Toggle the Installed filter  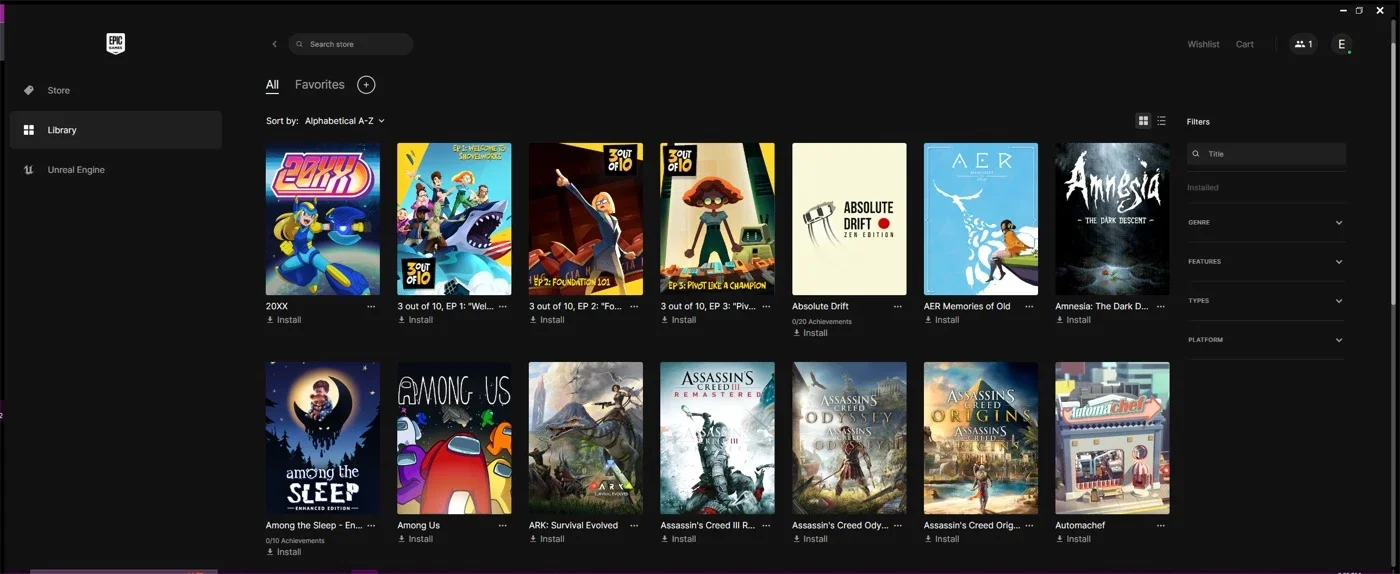1203,188
